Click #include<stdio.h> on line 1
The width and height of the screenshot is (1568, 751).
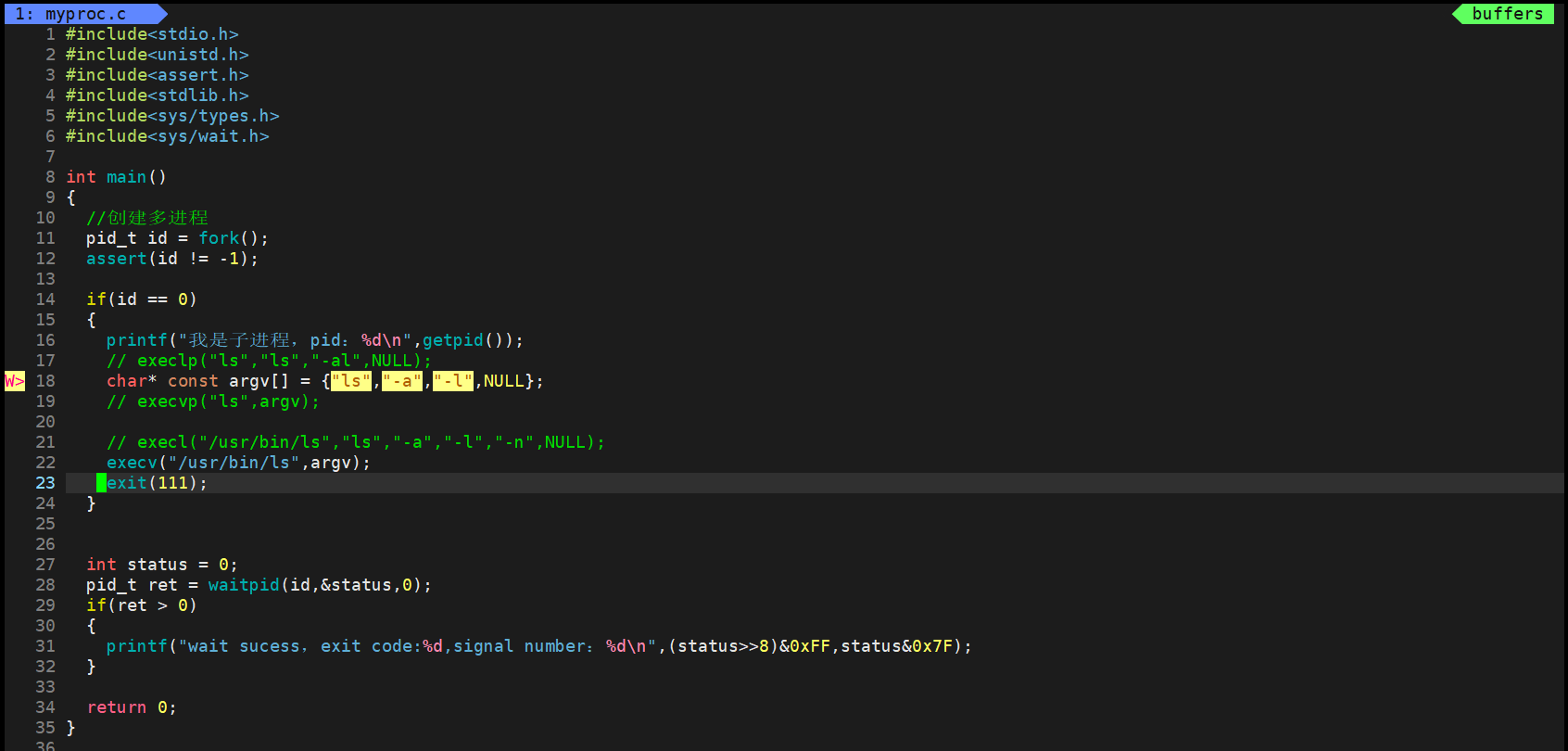coord(152,34)
